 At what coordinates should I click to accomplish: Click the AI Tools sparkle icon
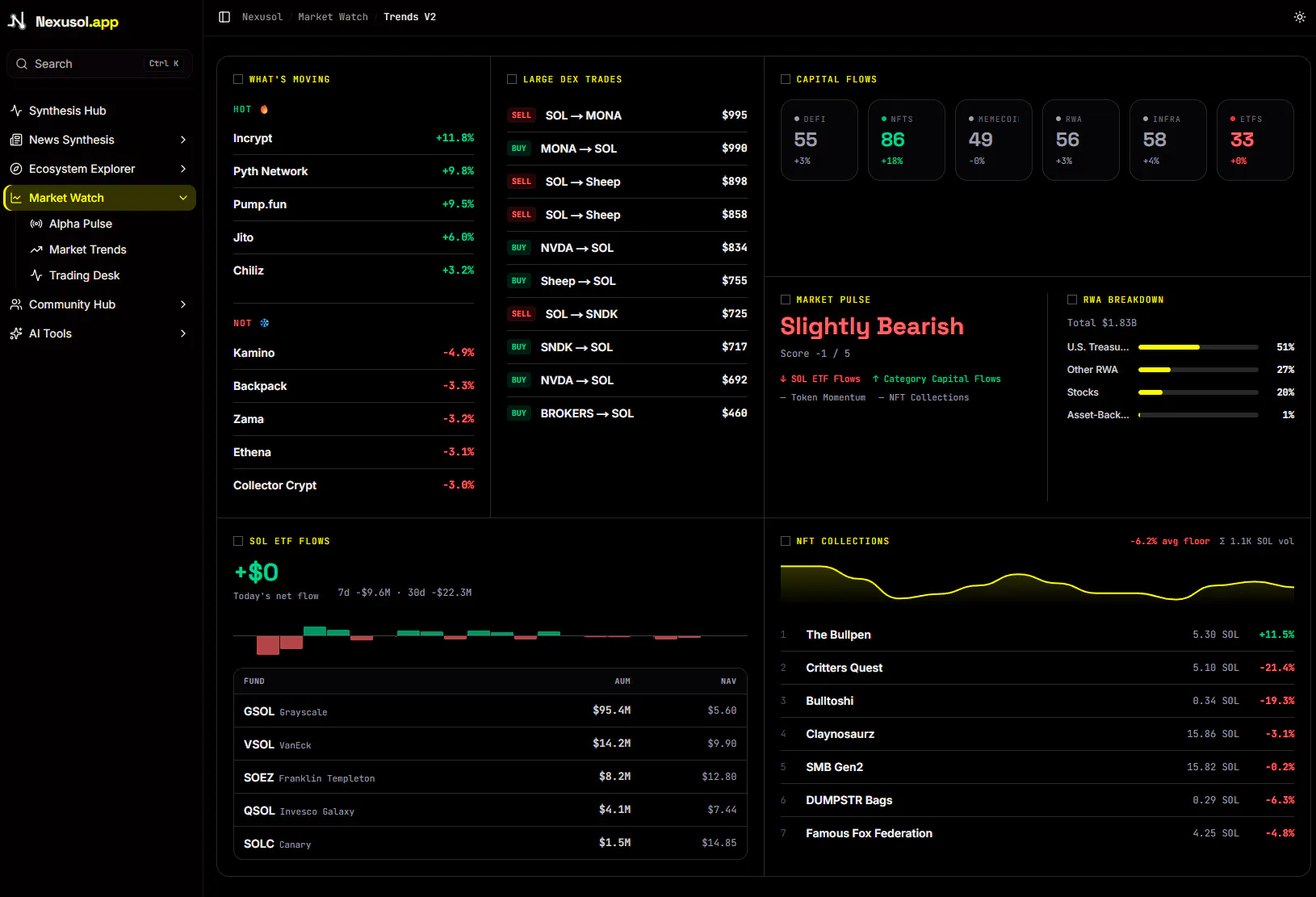[x=16, y=333]
